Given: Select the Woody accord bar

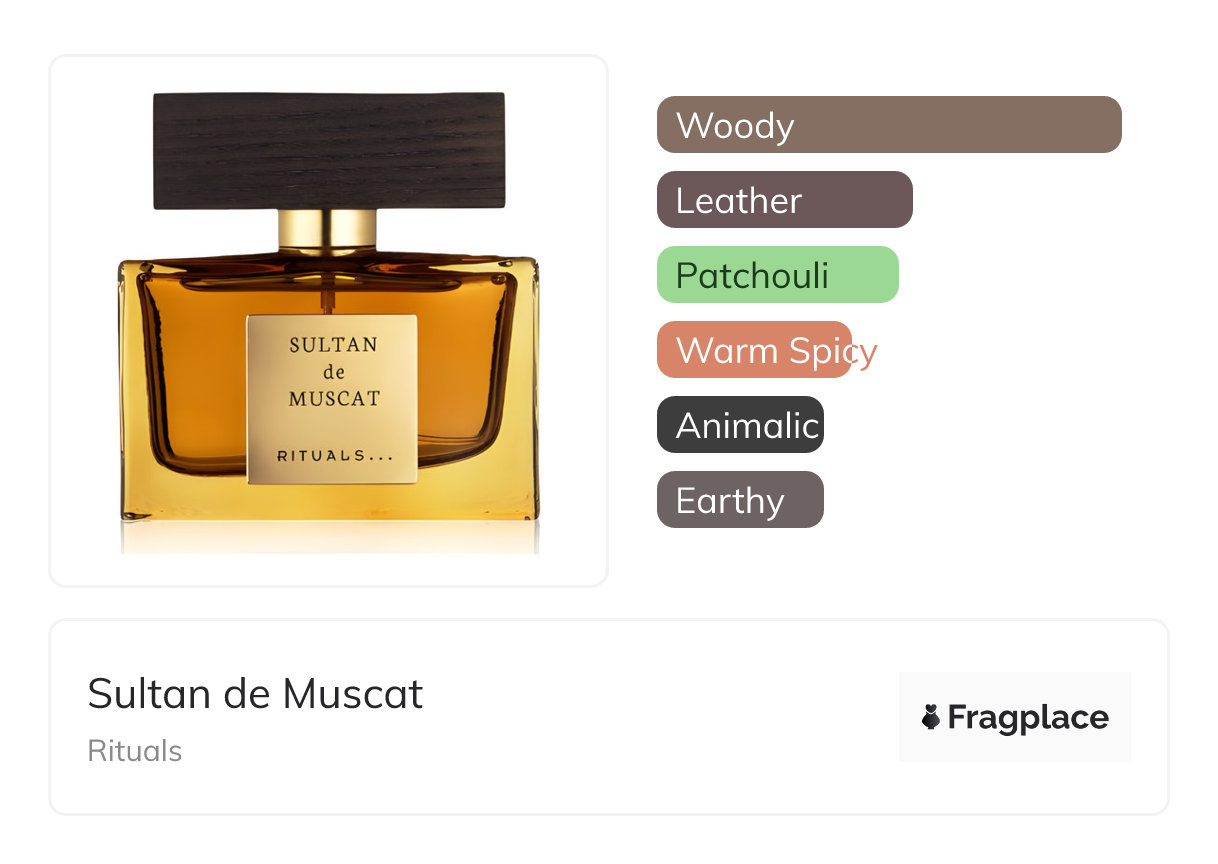Looking at the screenshot, I should point(889,125).
